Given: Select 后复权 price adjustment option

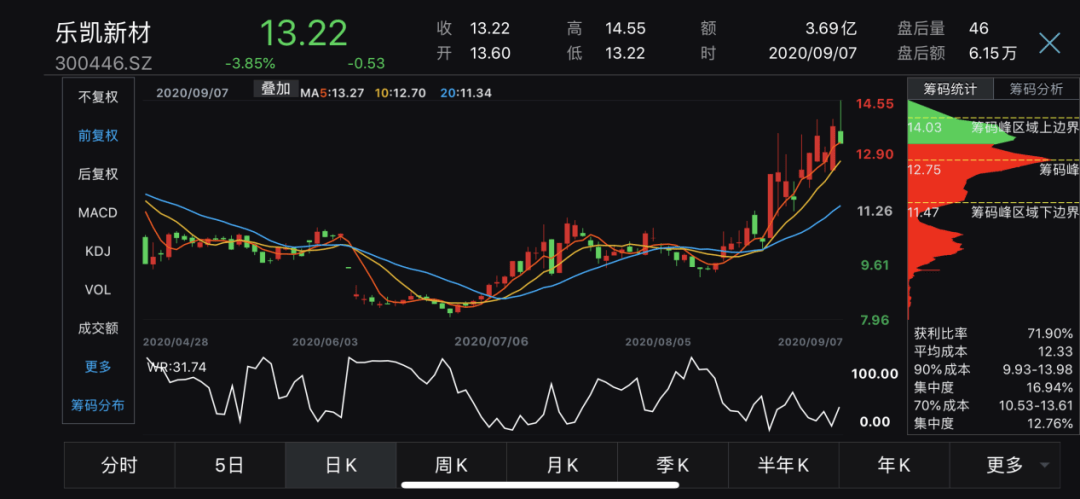Looking at the screenshot, I should 98,174.
